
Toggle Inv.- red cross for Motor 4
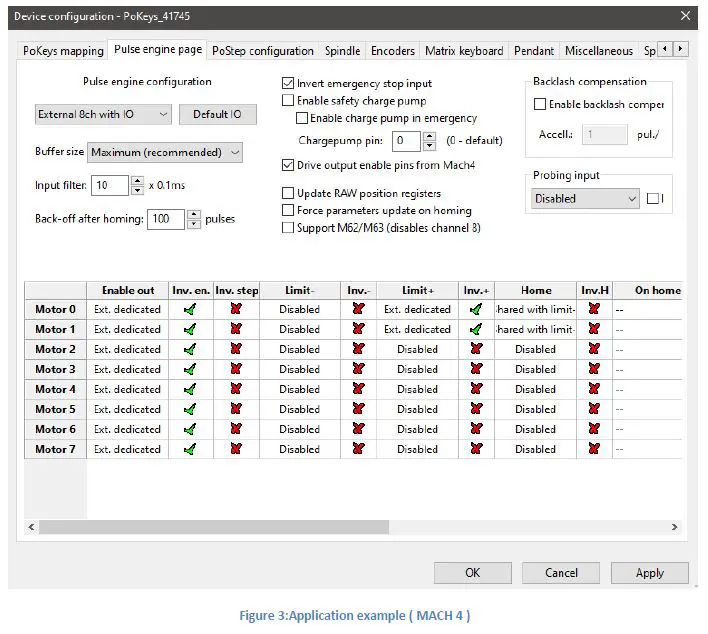coord(359,389)
